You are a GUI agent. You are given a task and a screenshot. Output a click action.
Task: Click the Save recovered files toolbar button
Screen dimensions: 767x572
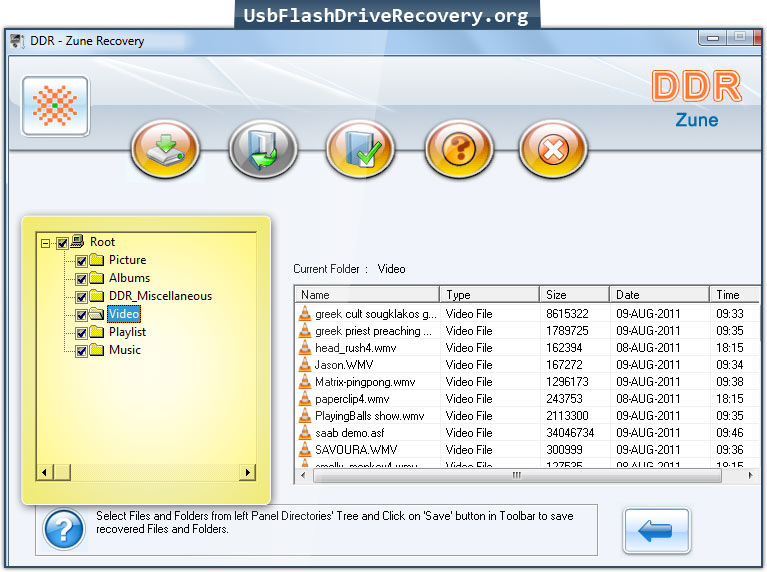(165, 149)
